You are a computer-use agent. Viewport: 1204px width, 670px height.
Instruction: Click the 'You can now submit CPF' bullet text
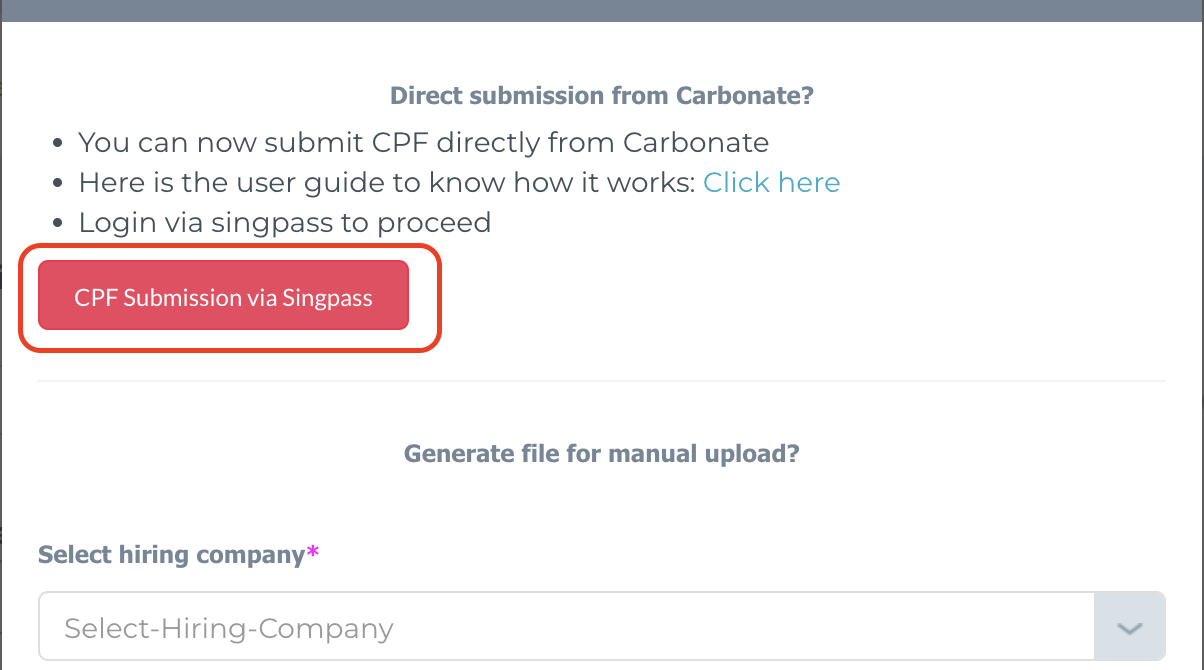(x=423, y=142)
